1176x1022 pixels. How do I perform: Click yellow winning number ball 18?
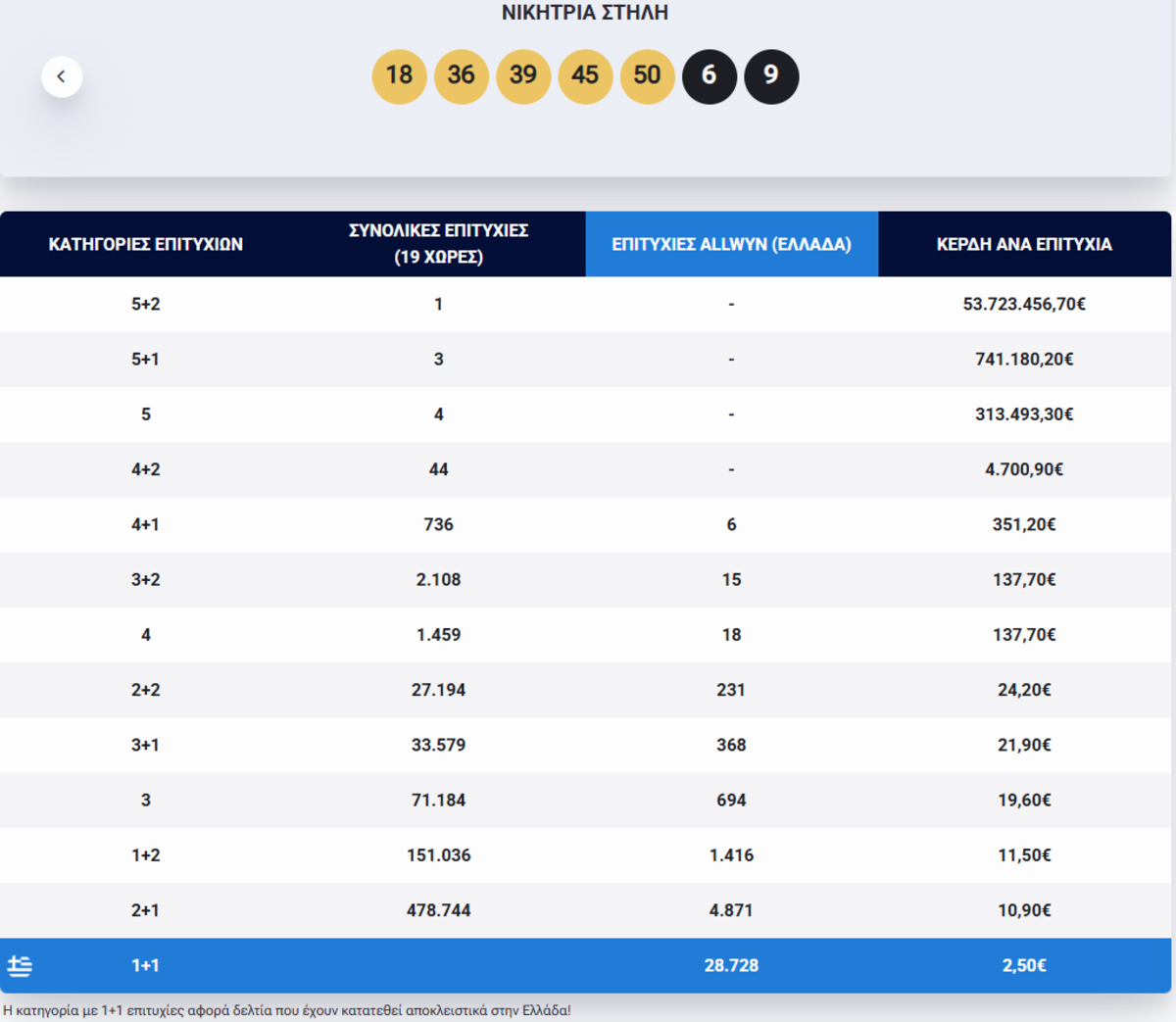pyautogui.click(x=399, y=76)
